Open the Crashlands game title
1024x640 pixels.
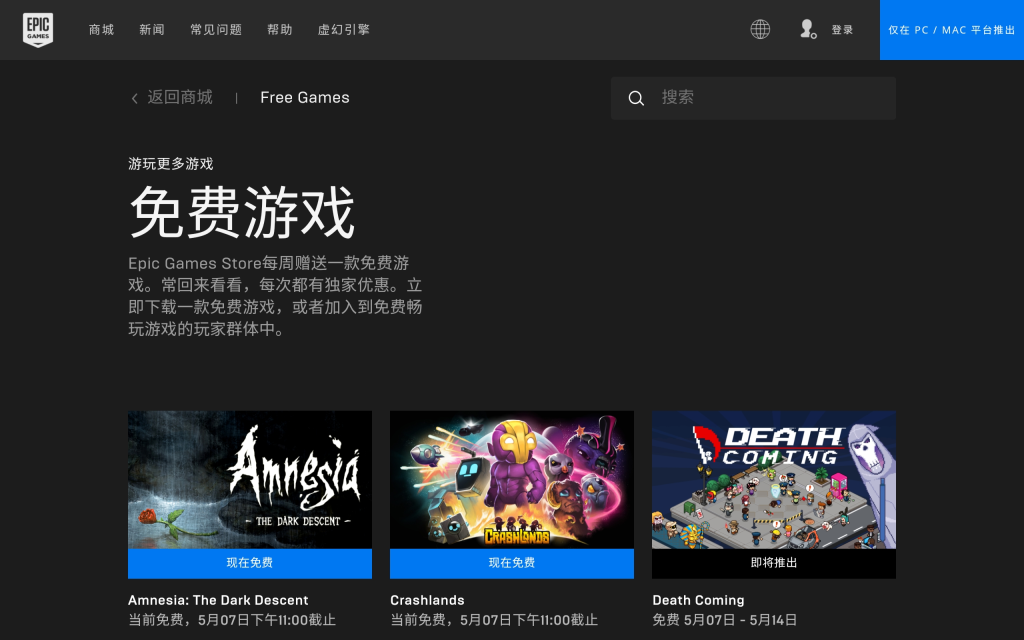click(x=427, y=600)
